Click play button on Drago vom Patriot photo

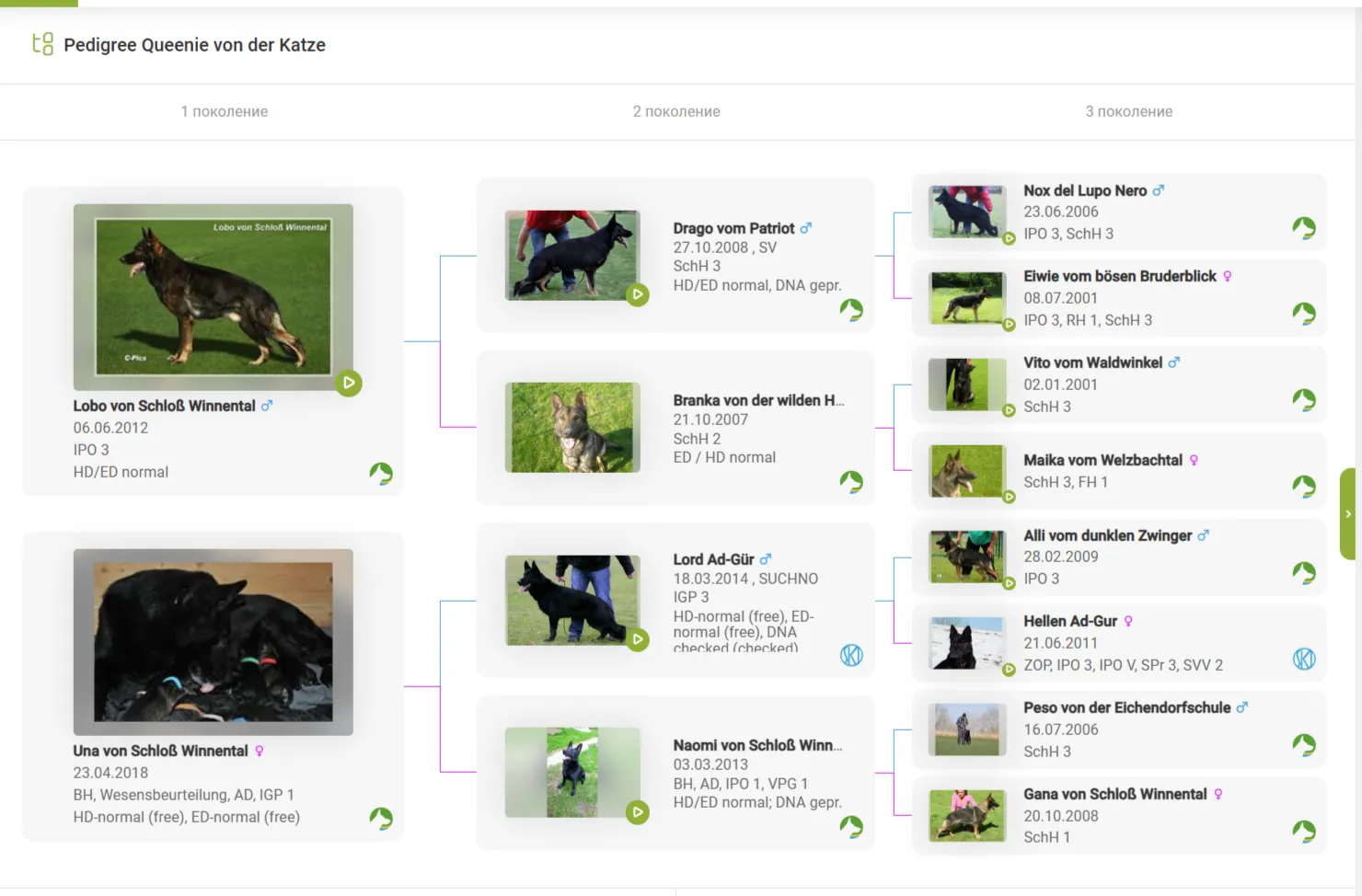[638, 295]
